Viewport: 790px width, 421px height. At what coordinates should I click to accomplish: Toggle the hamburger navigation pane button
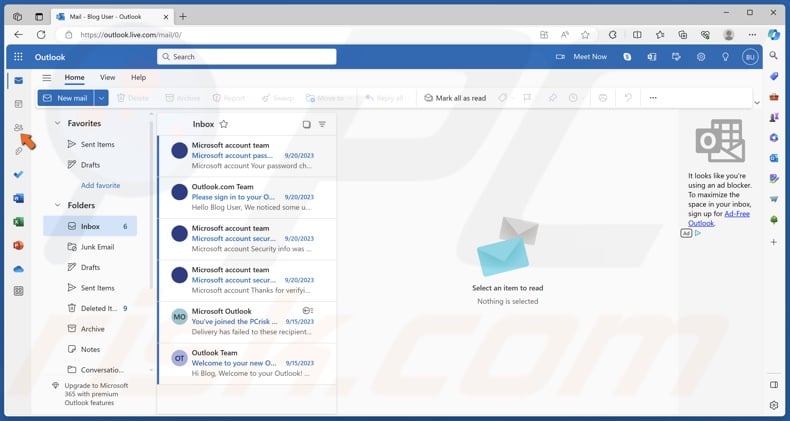(47, 78)
